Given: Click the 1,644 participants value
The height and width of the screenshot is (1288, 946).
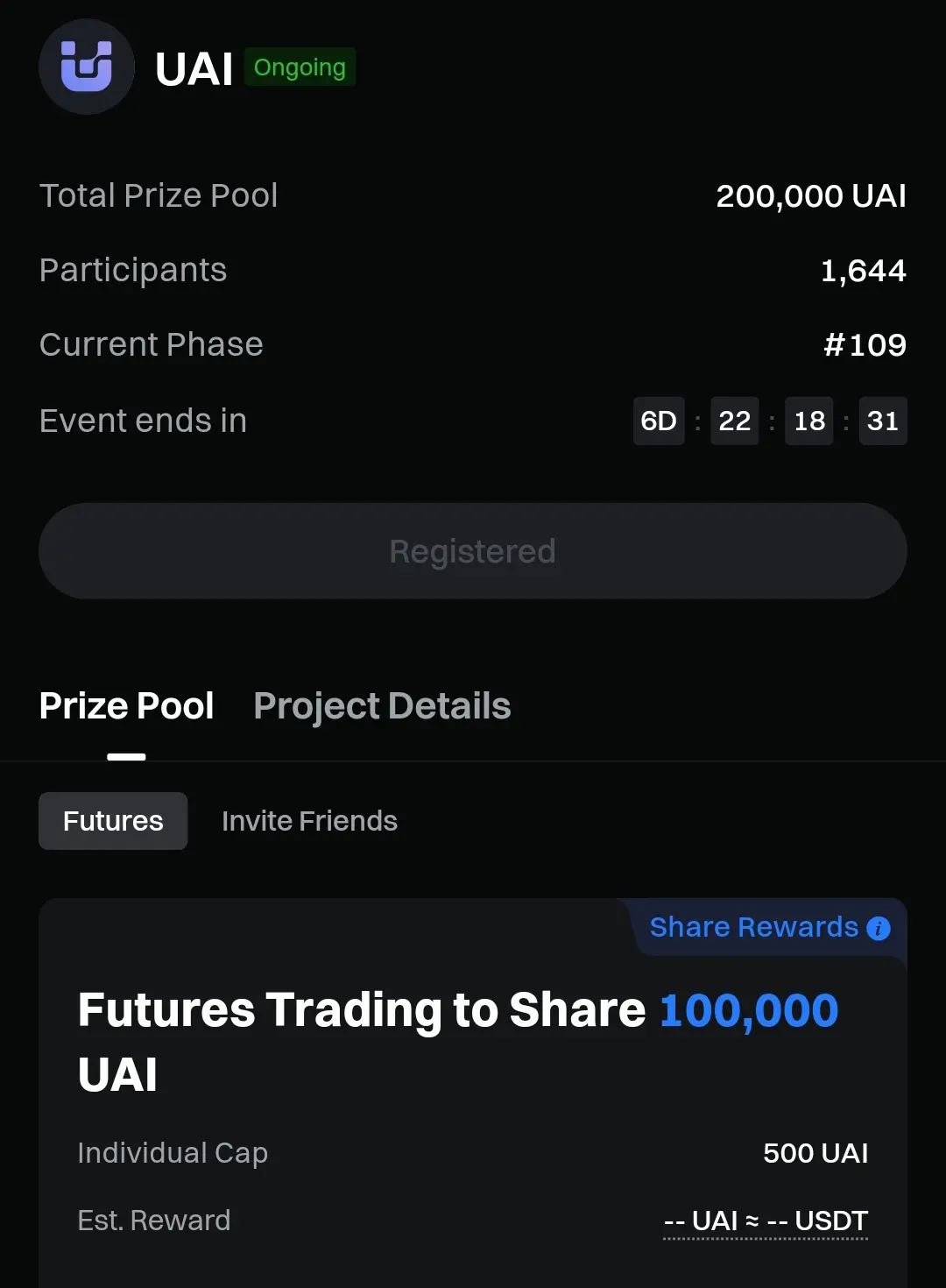Looking at the screenshot, I should pos(863,271).
